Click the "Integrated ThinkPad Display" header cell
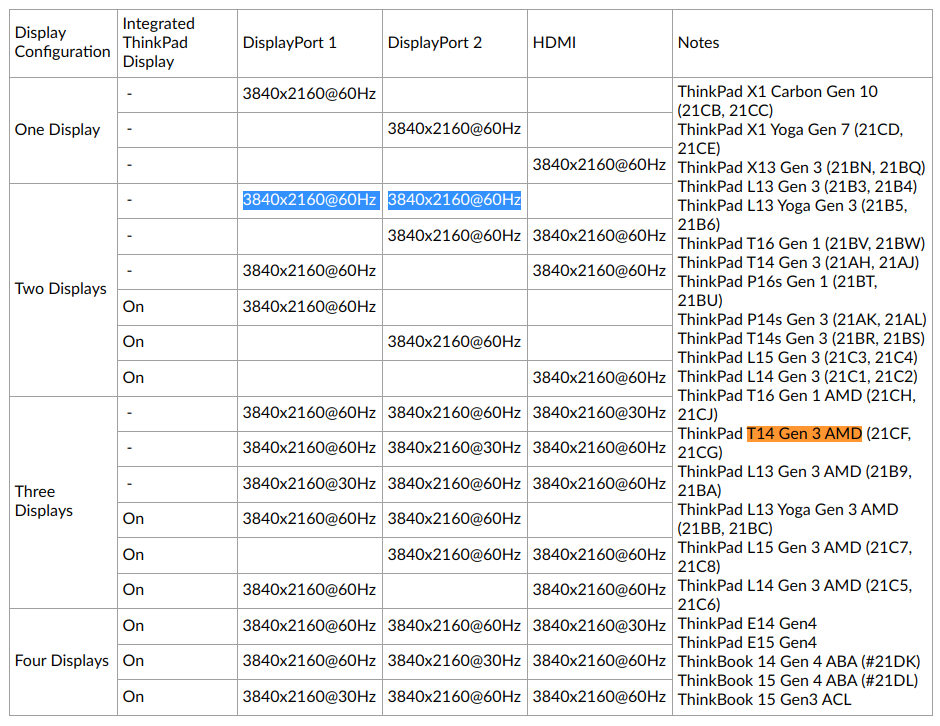 coord(177,43)
